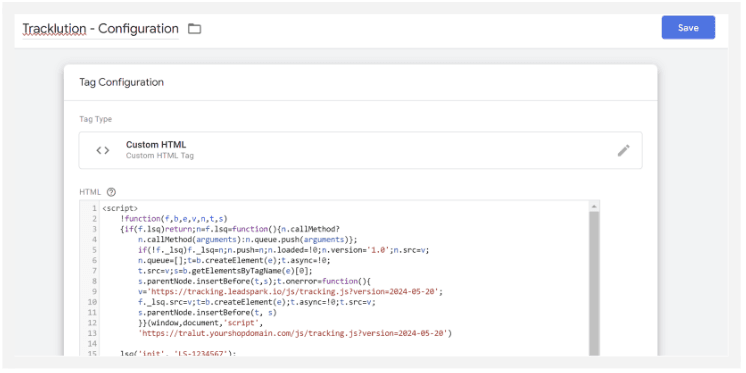Click the empty line 14 in editor
The height and width of the screenshot is (373, 746).
(344, 344)
